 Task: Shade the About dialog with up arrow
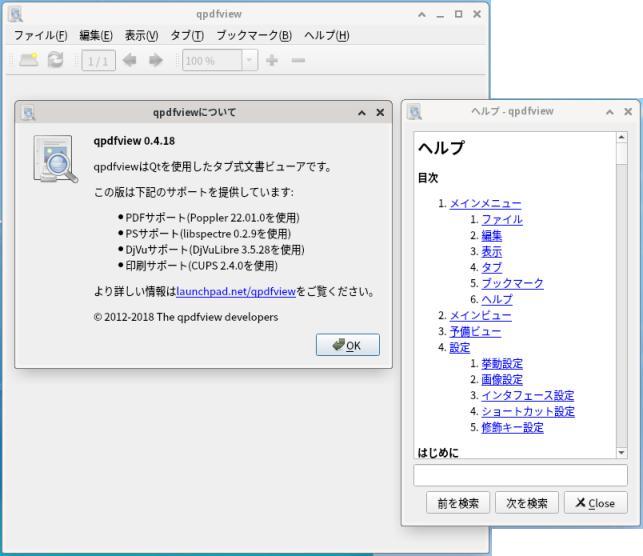tap(362, 113)
